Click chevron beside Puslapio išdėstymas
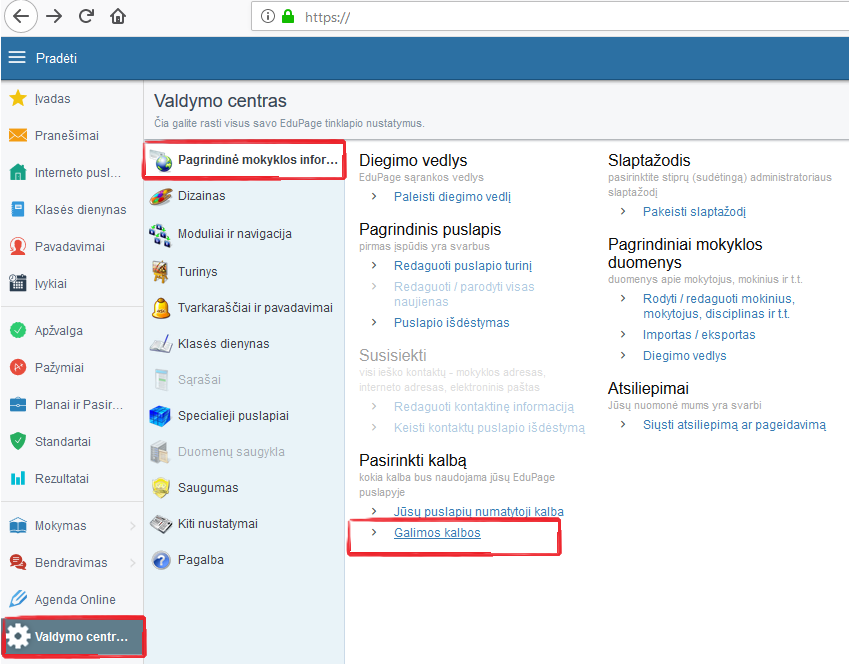Viewport: 849px width, 664px height. [x=374, y=322]
